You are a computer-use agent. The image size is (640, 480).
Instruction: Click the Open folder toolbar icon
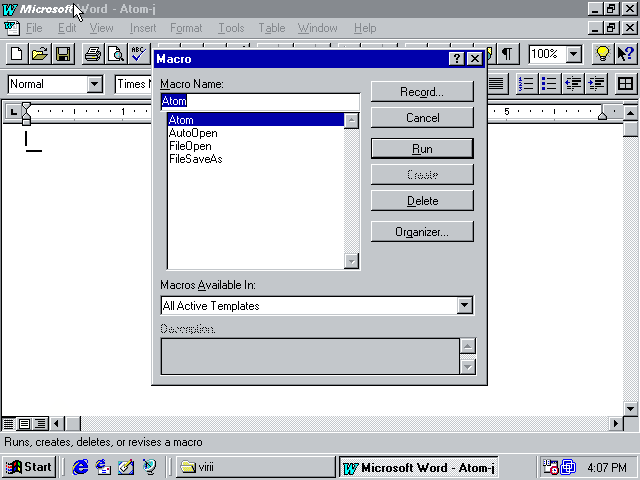pos(40,54)
